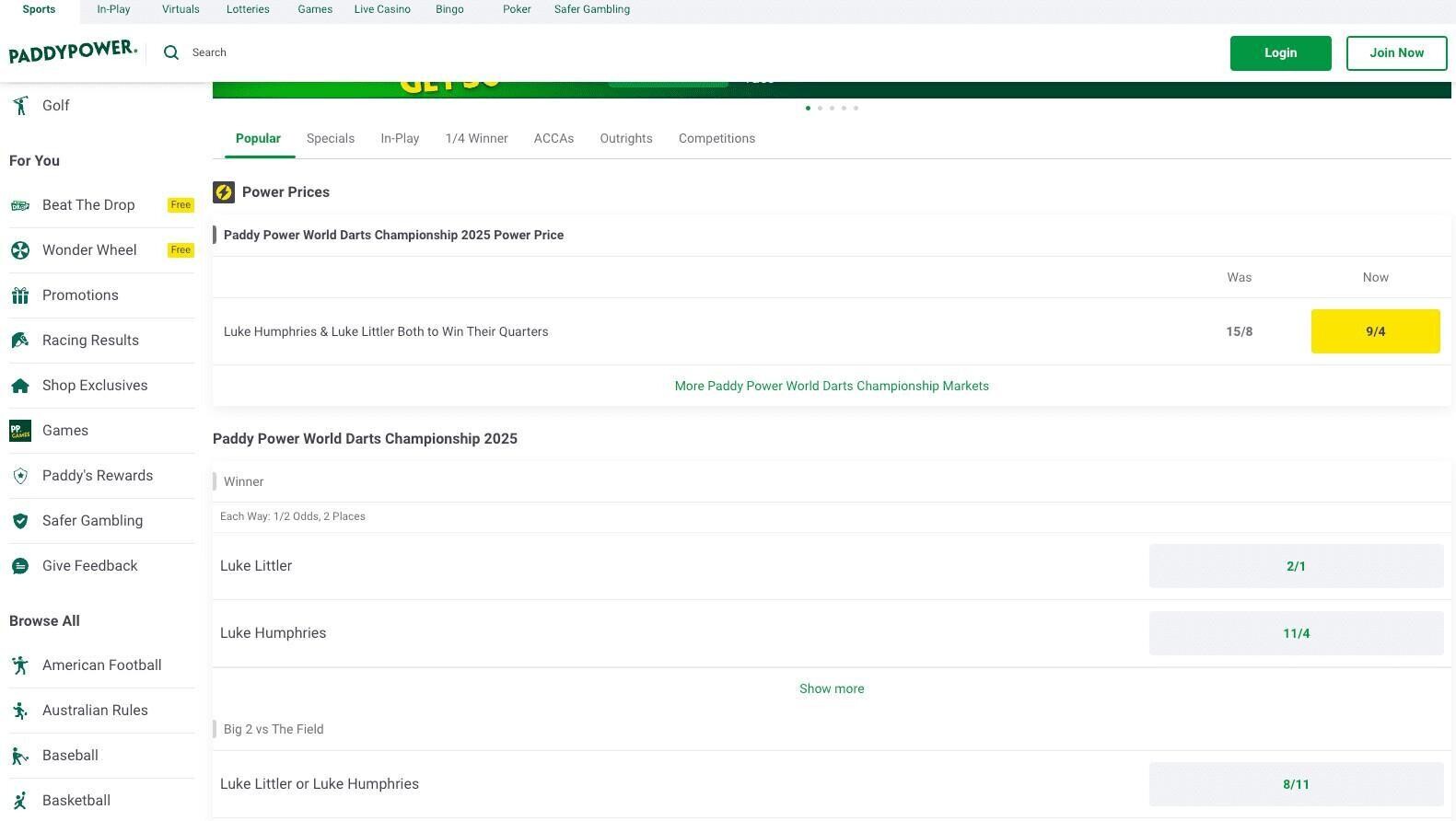
Task: Click the Promotions gift icon
Action: pyautogui.click(x=20, y=295)
